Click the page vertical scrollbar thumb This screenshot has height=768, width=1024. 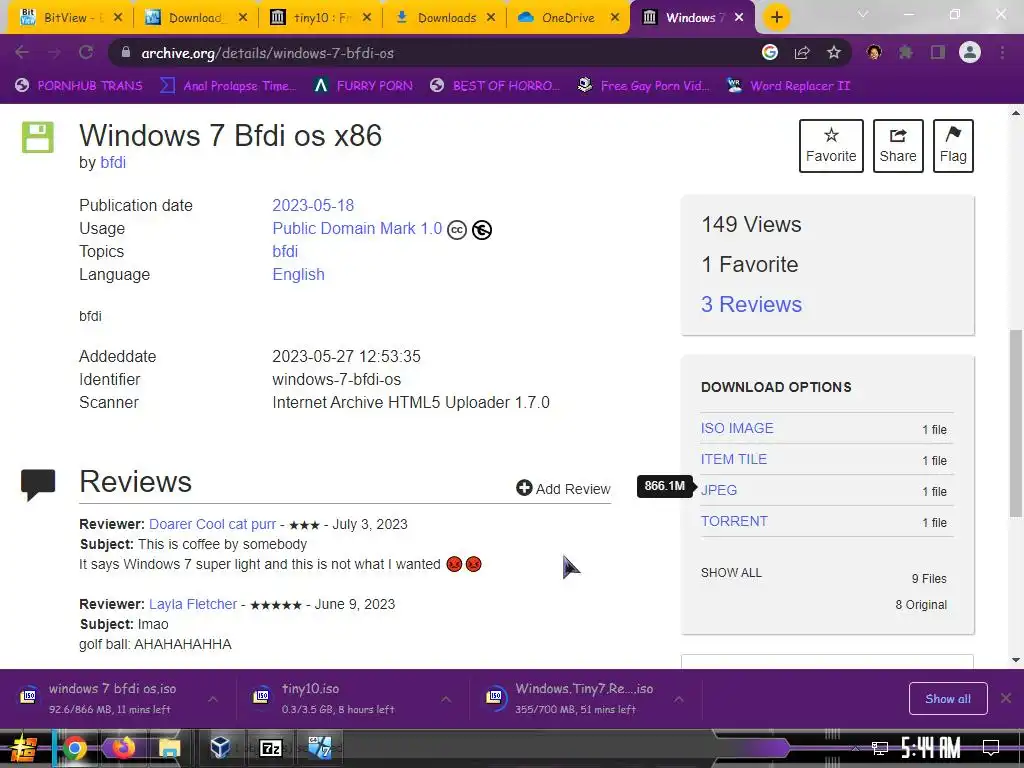pyautogui.click(x=1016, y=423)
